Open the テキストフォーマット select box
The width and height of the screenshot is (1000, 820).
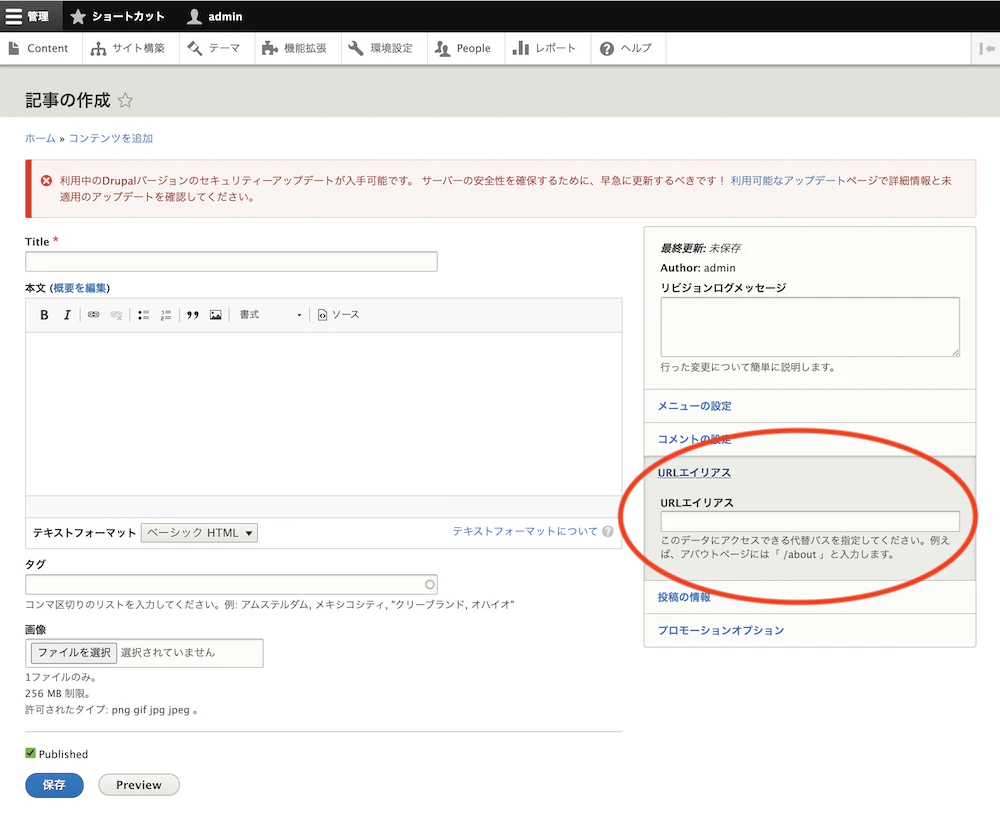199,532
